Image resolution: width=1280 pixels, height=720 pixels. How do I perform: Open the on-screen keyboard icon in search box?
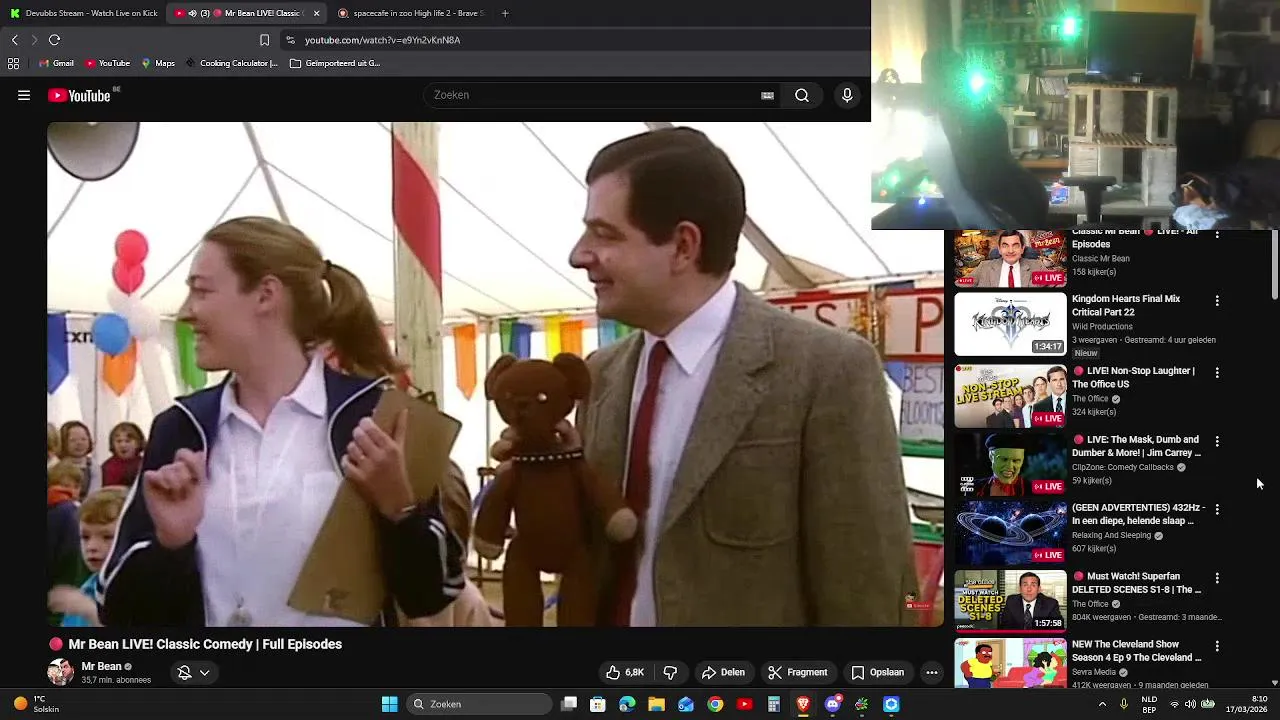[767, 95]
